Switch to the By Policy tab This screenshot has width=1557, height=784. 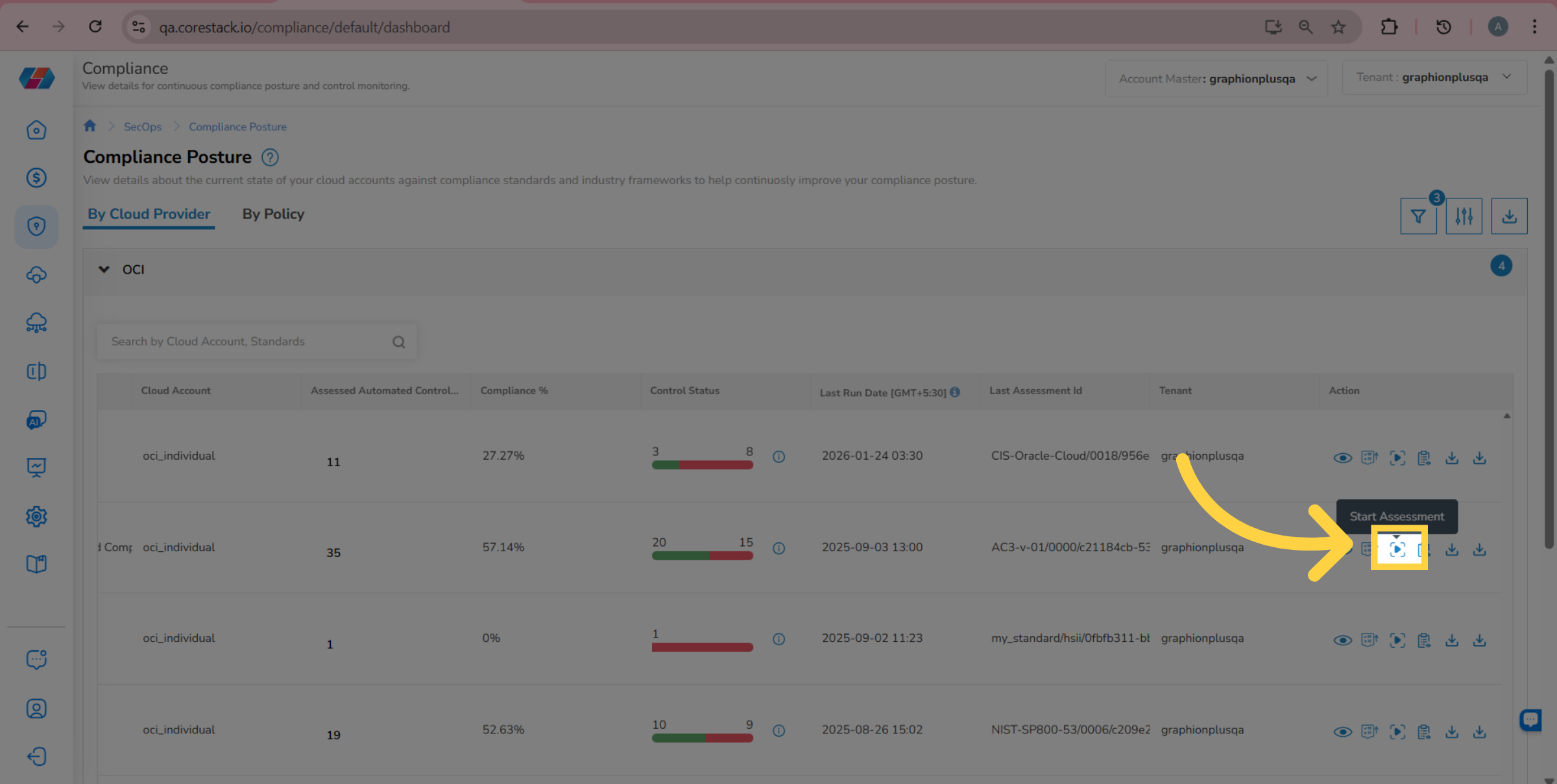[x=273, y=214]
